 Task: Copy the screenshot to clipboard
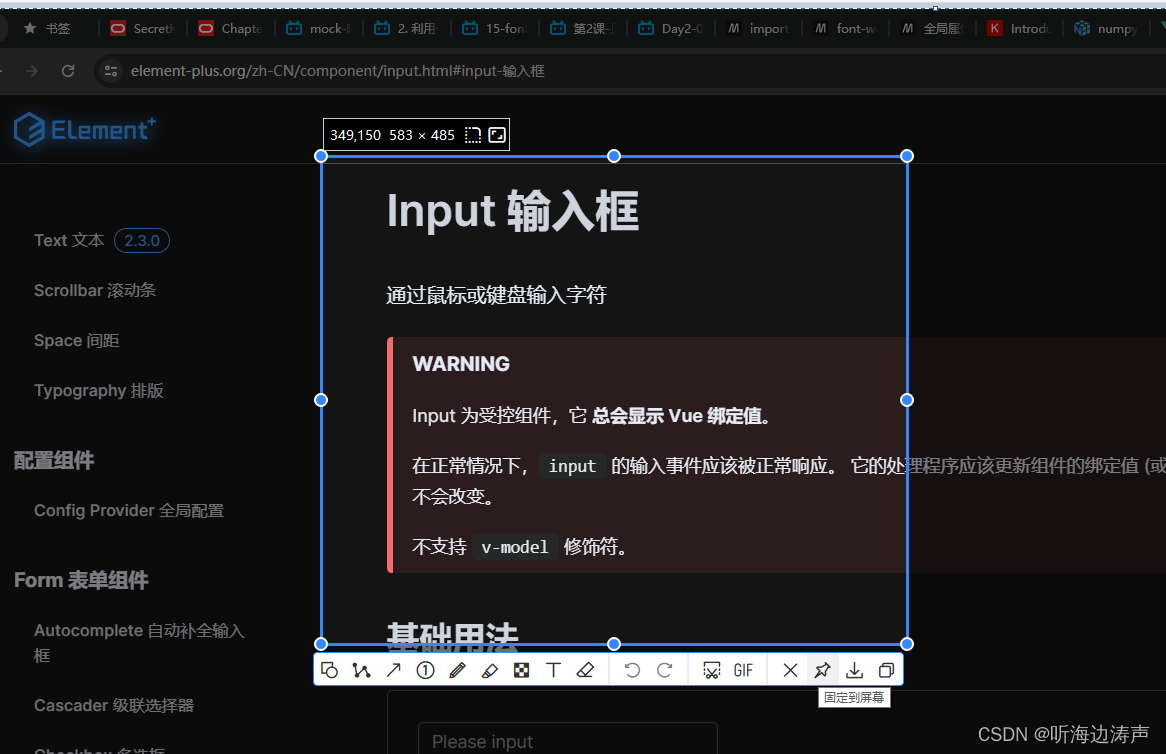pos(886,670)
